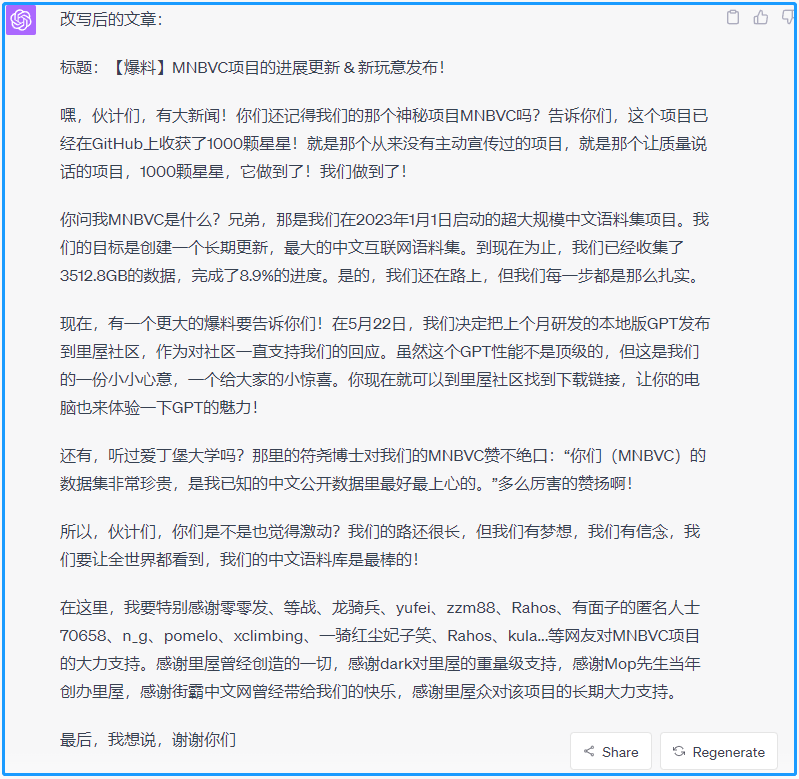Click line with '感谢dark对里屋的重量级支持'
This screenshot has width=799, height=779.
click(380, 663)
